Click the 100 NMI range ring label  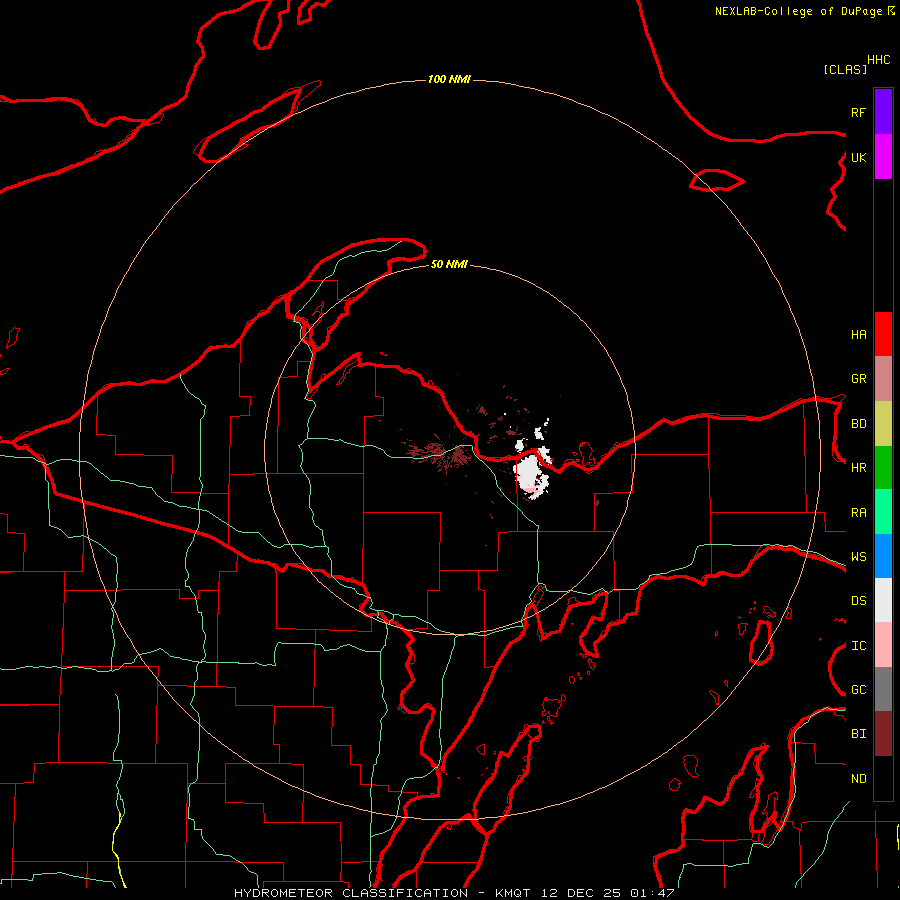point(449,79)
